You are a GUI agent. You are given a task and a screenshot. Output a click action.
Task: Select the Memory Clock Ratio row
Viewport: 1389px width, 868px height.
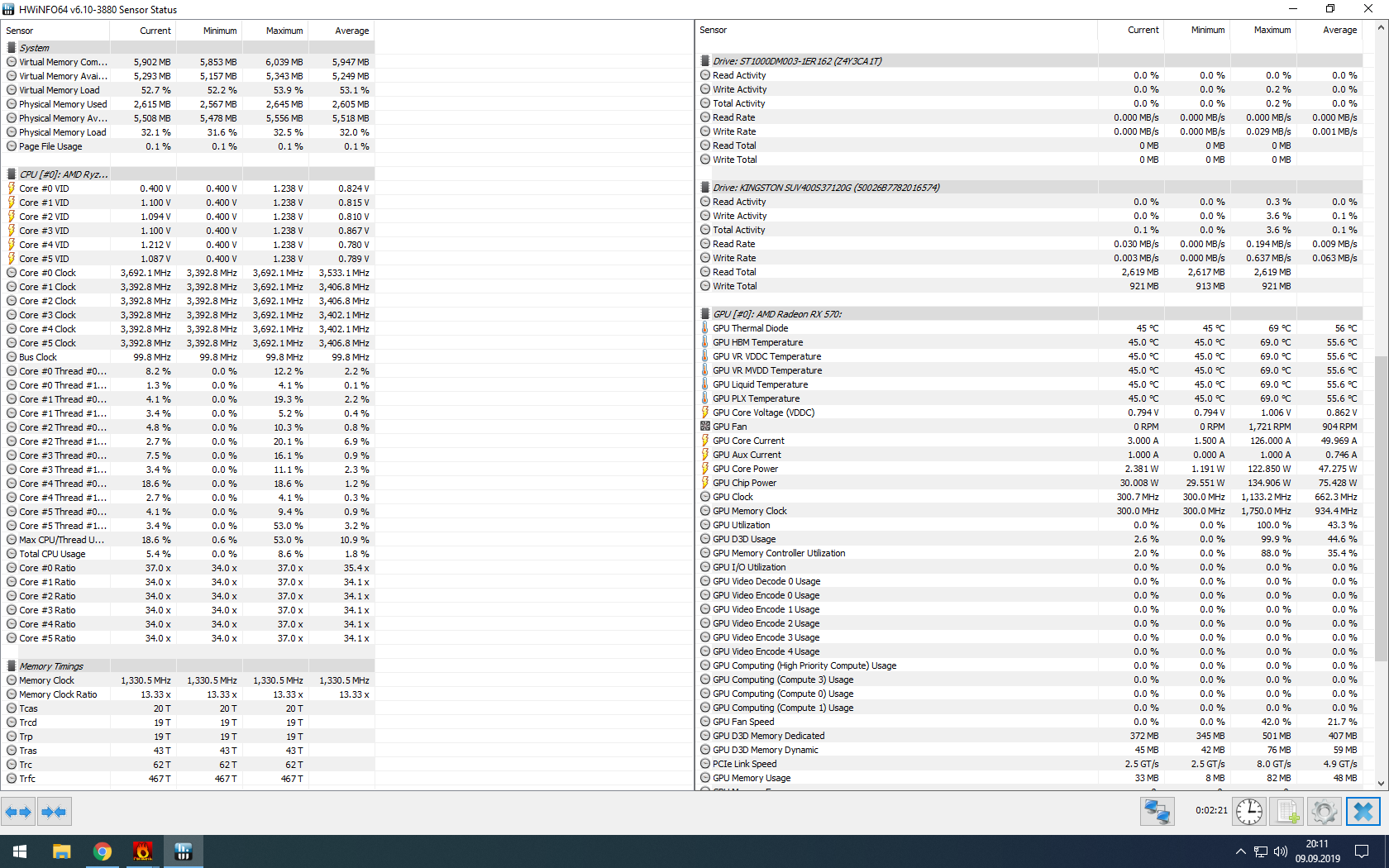point(189,694)
